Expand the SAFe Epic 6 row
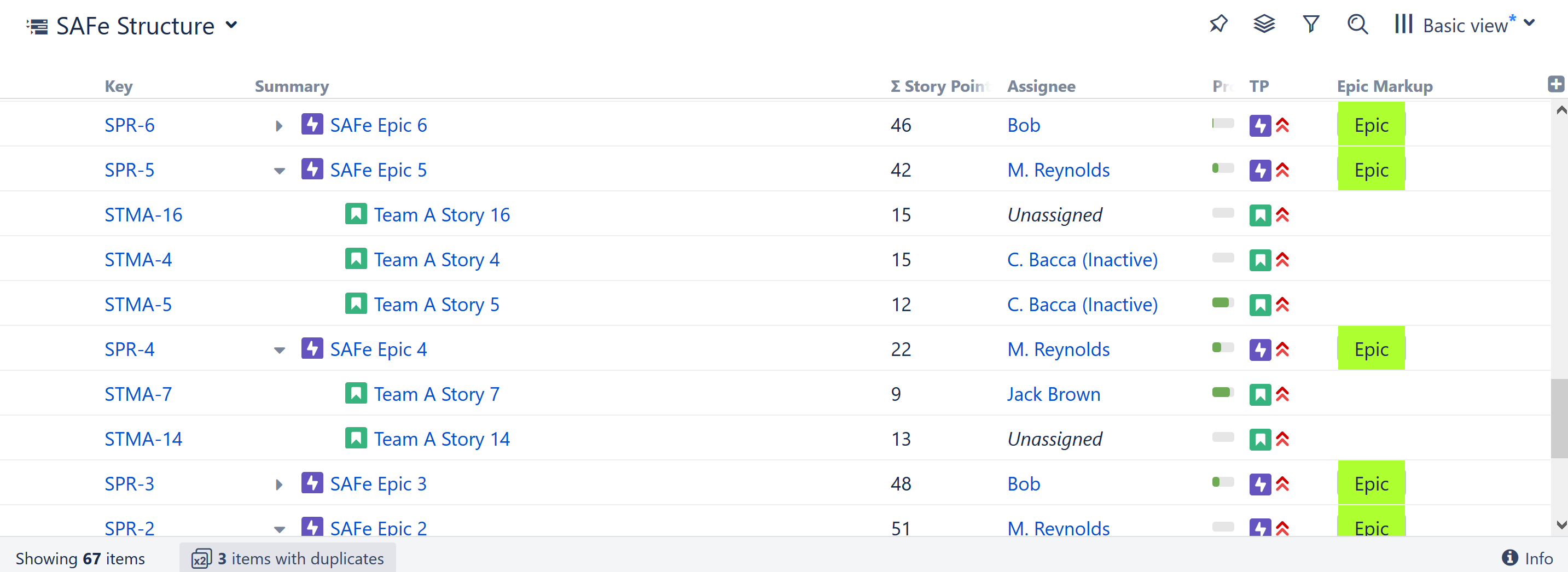The width and height of the screenshot is (1568, 572). pos(279,126)
